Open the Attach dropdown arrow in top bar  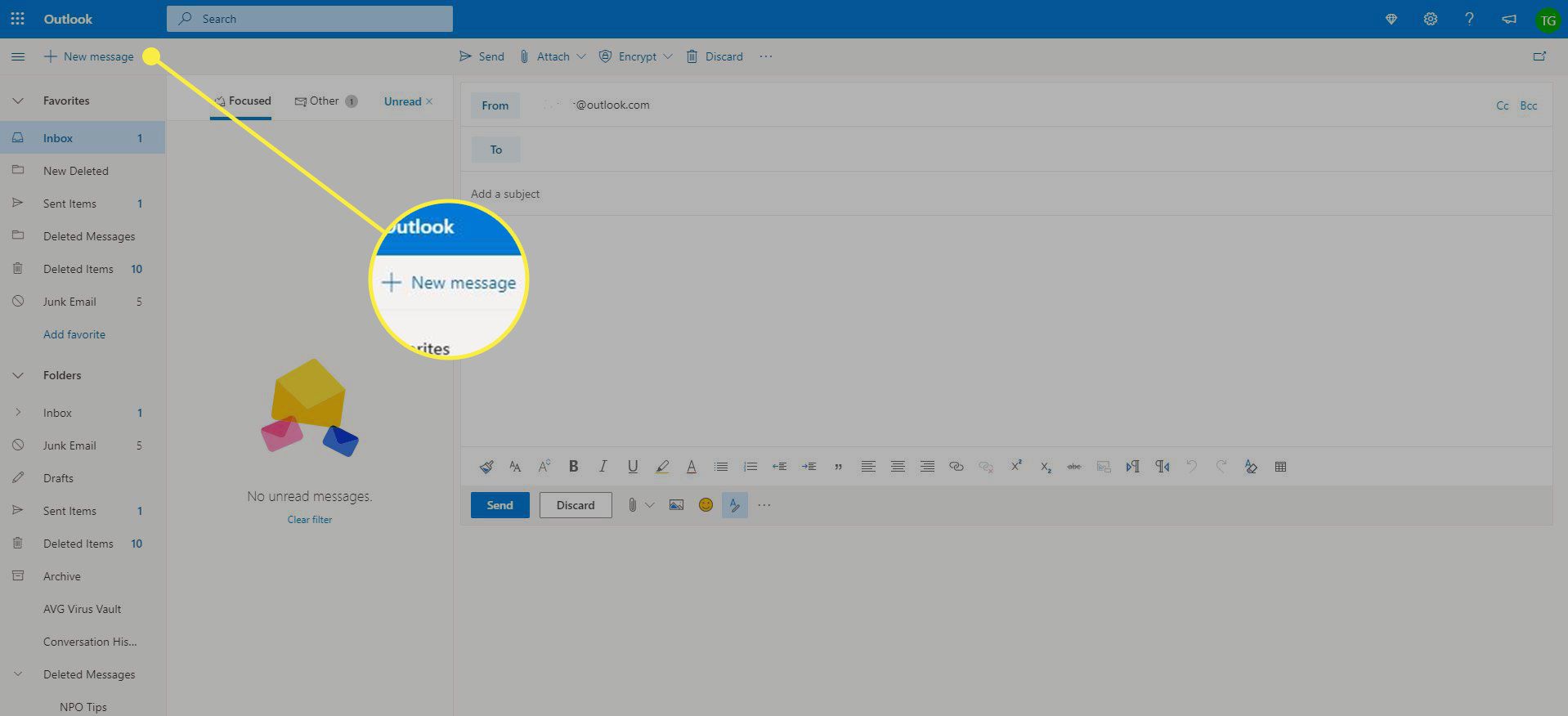coord(581,56)
